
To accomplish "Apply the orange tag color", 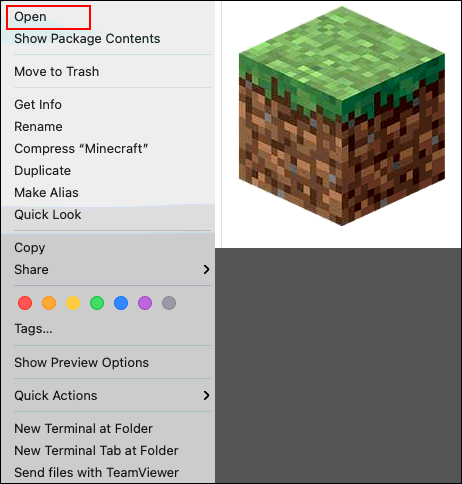I will tap(49, 303).
